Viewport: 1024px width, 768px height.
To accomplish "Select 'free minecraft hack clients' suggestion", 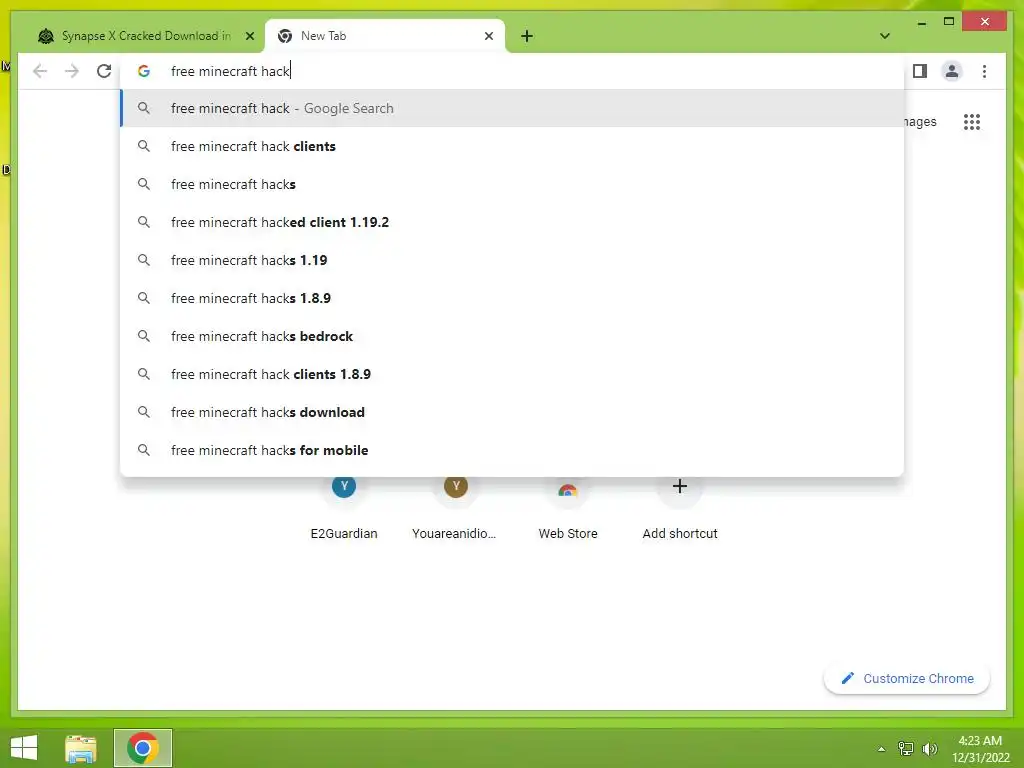I will tap(513, 146).
